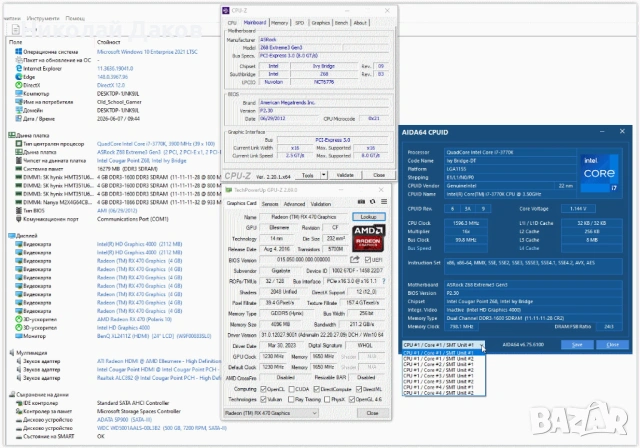
Task: Enable the CUDA checkbox
Action: (291, 389)
